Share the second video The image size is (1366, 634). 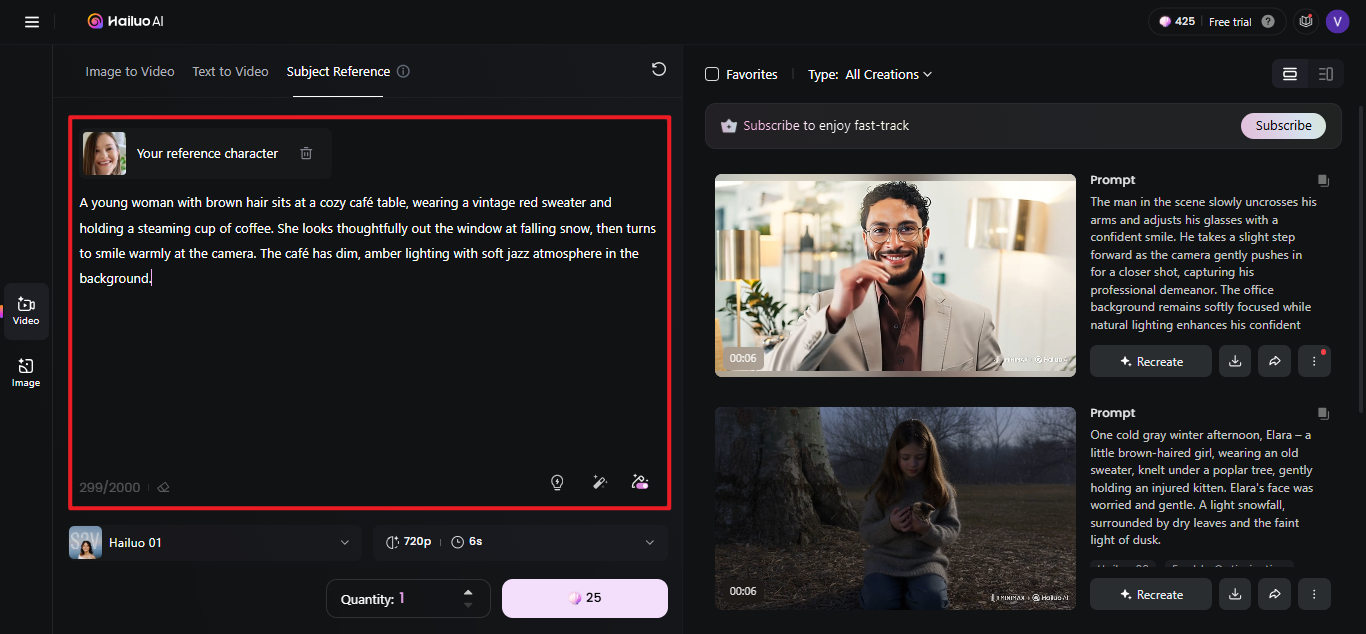click(x=1274, y=594)
